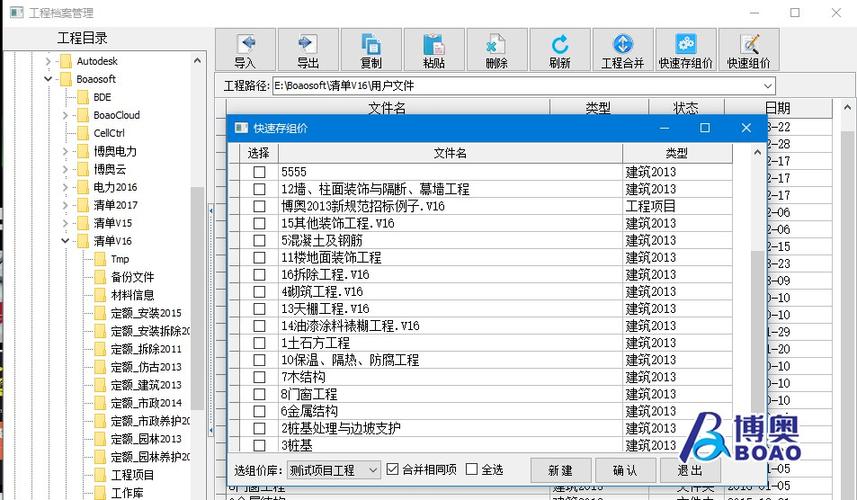The image size is (857, 500).
Task: Select the BoaoCloud folder
Action: [x=109, y=115]
